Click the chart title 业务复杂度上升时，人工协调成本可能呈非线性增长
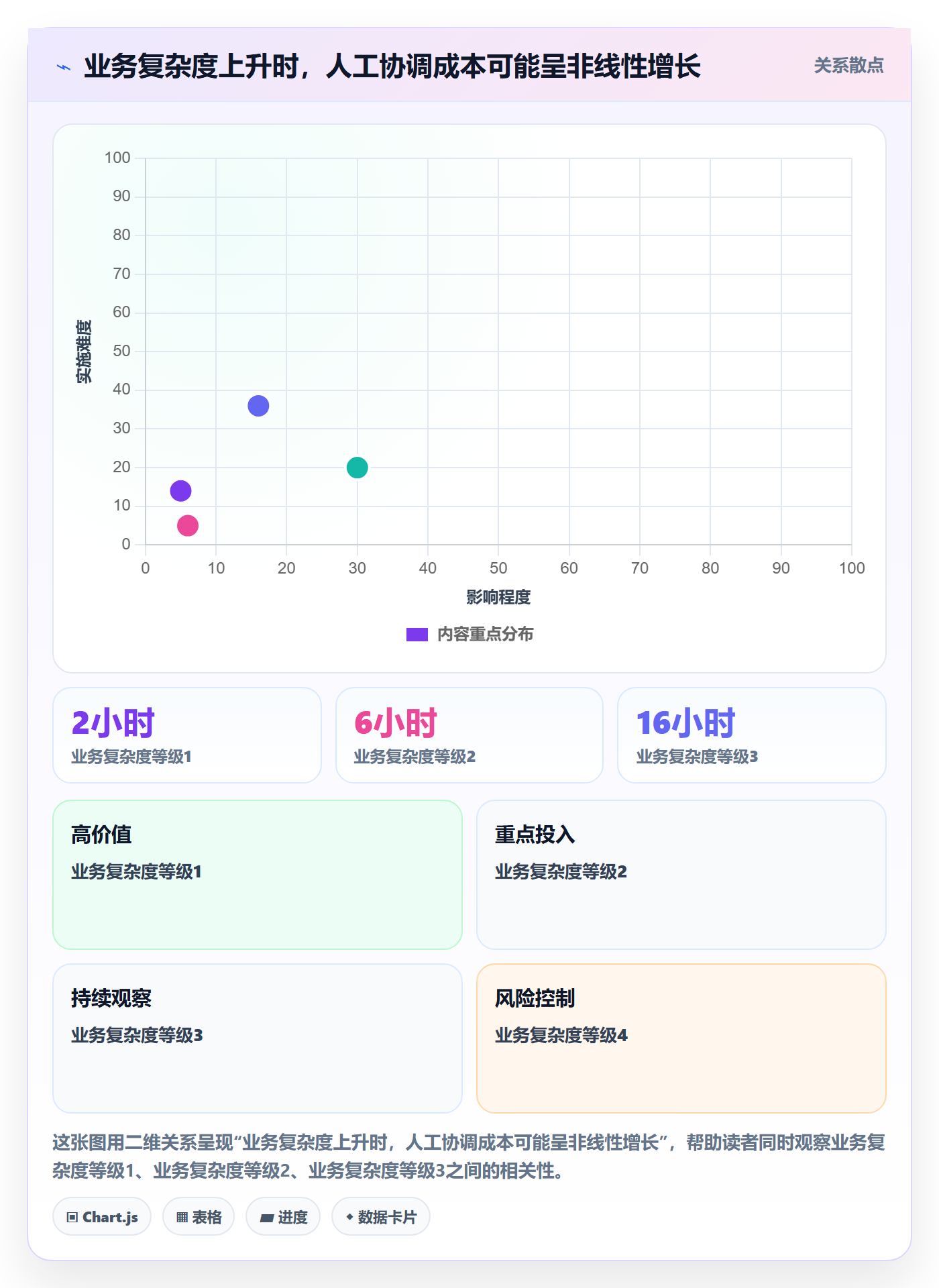 392,66
